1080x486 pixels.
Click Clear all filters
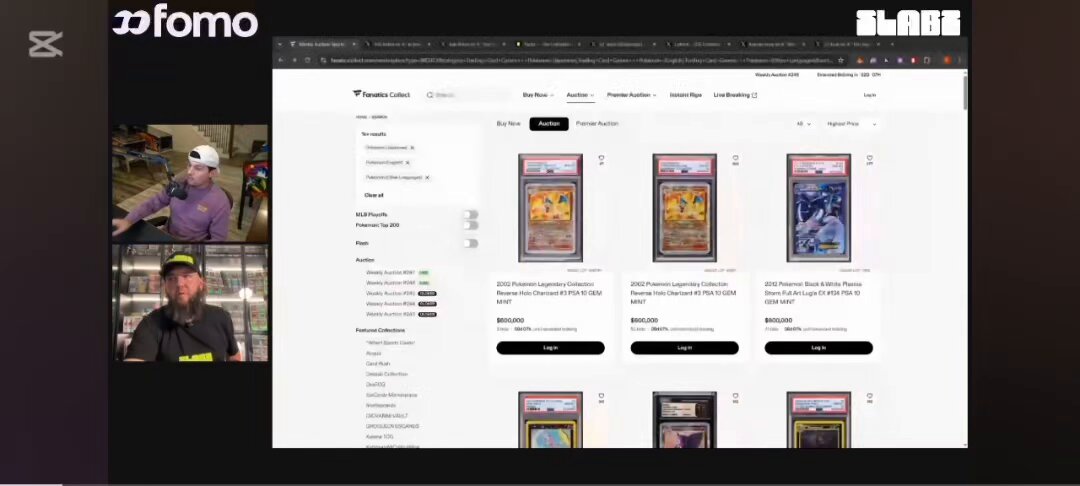coord(374,196)
